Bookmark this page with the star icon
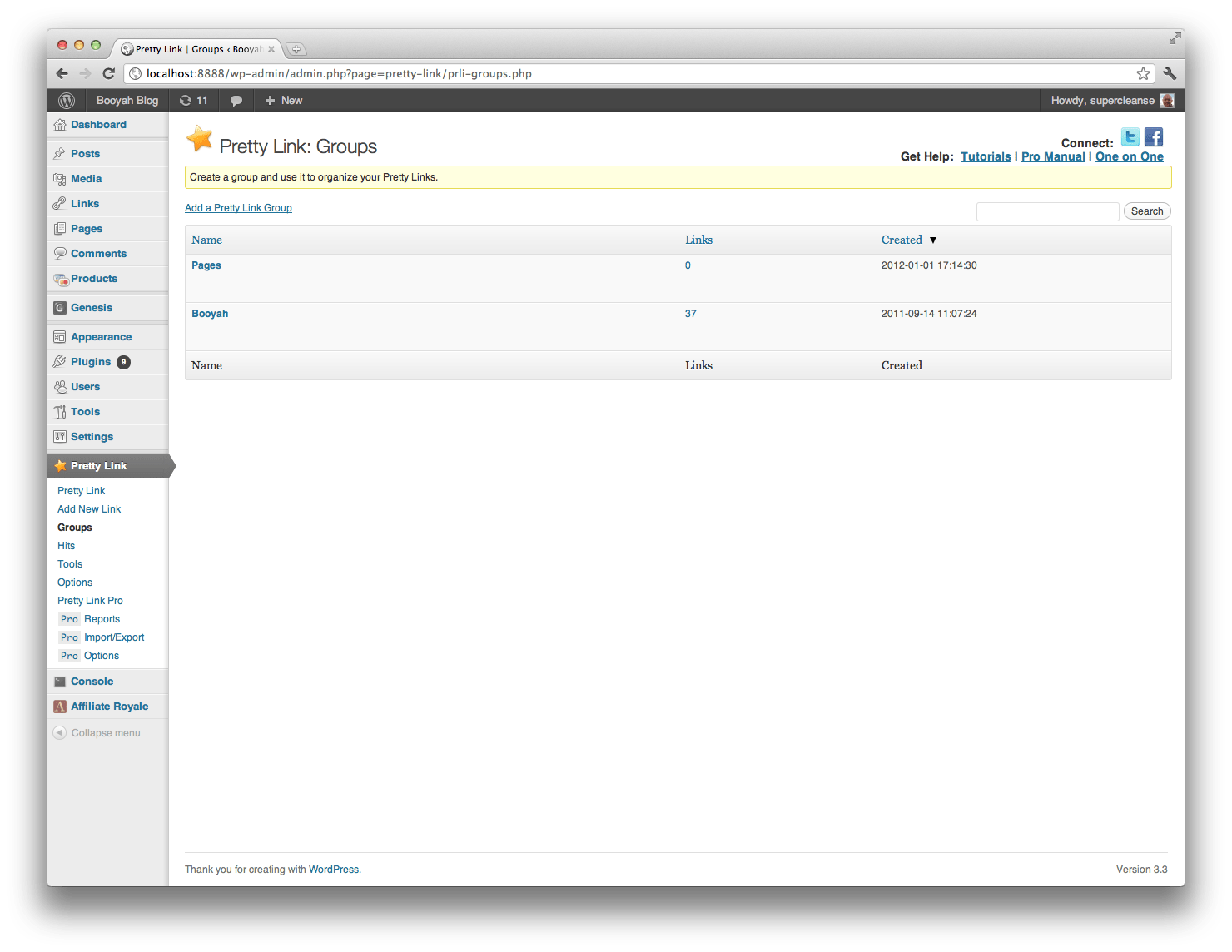The image size is (1232, 952). click(x=1143, y=73)
